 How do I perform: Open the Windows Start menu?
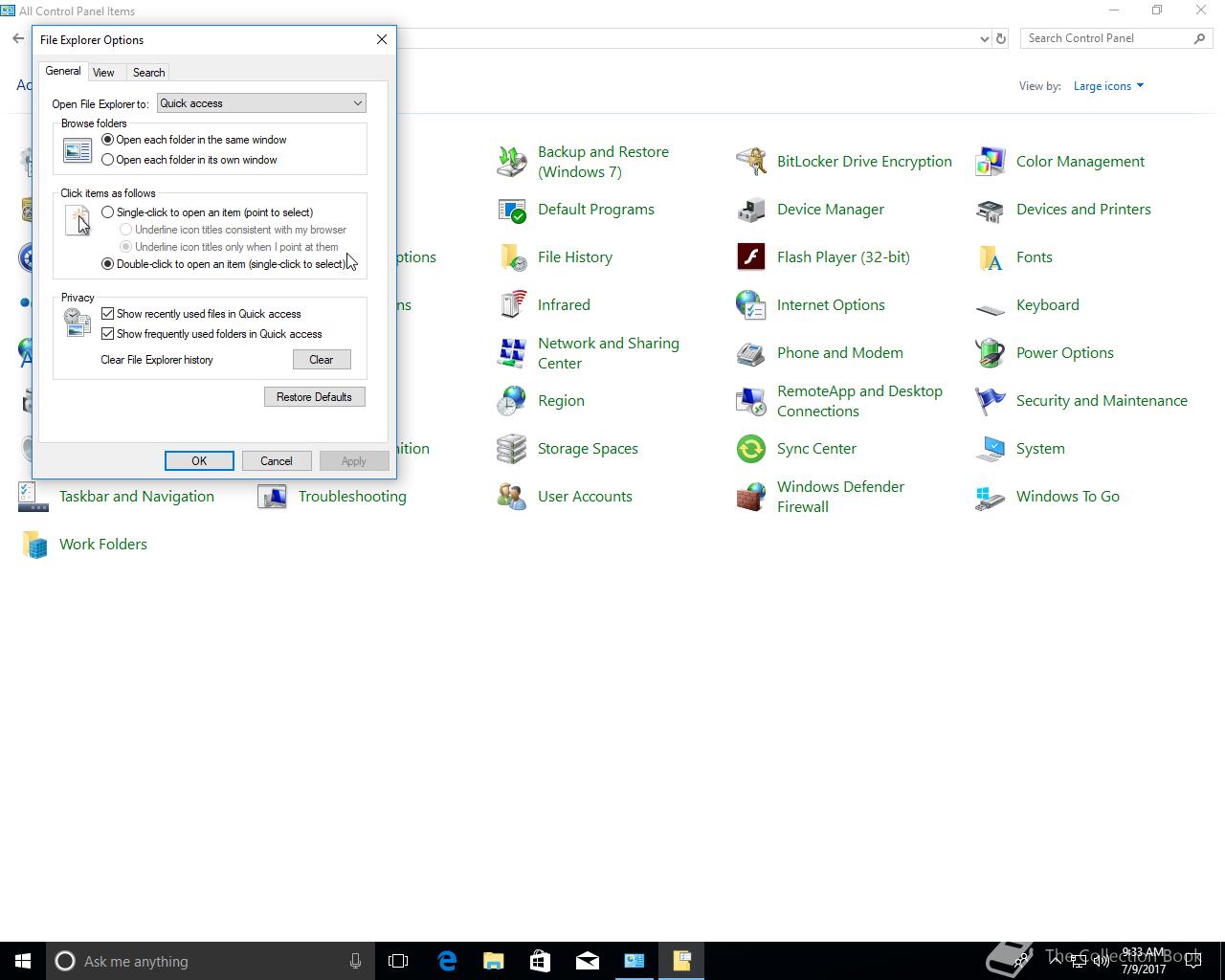[x=23, y=961]
